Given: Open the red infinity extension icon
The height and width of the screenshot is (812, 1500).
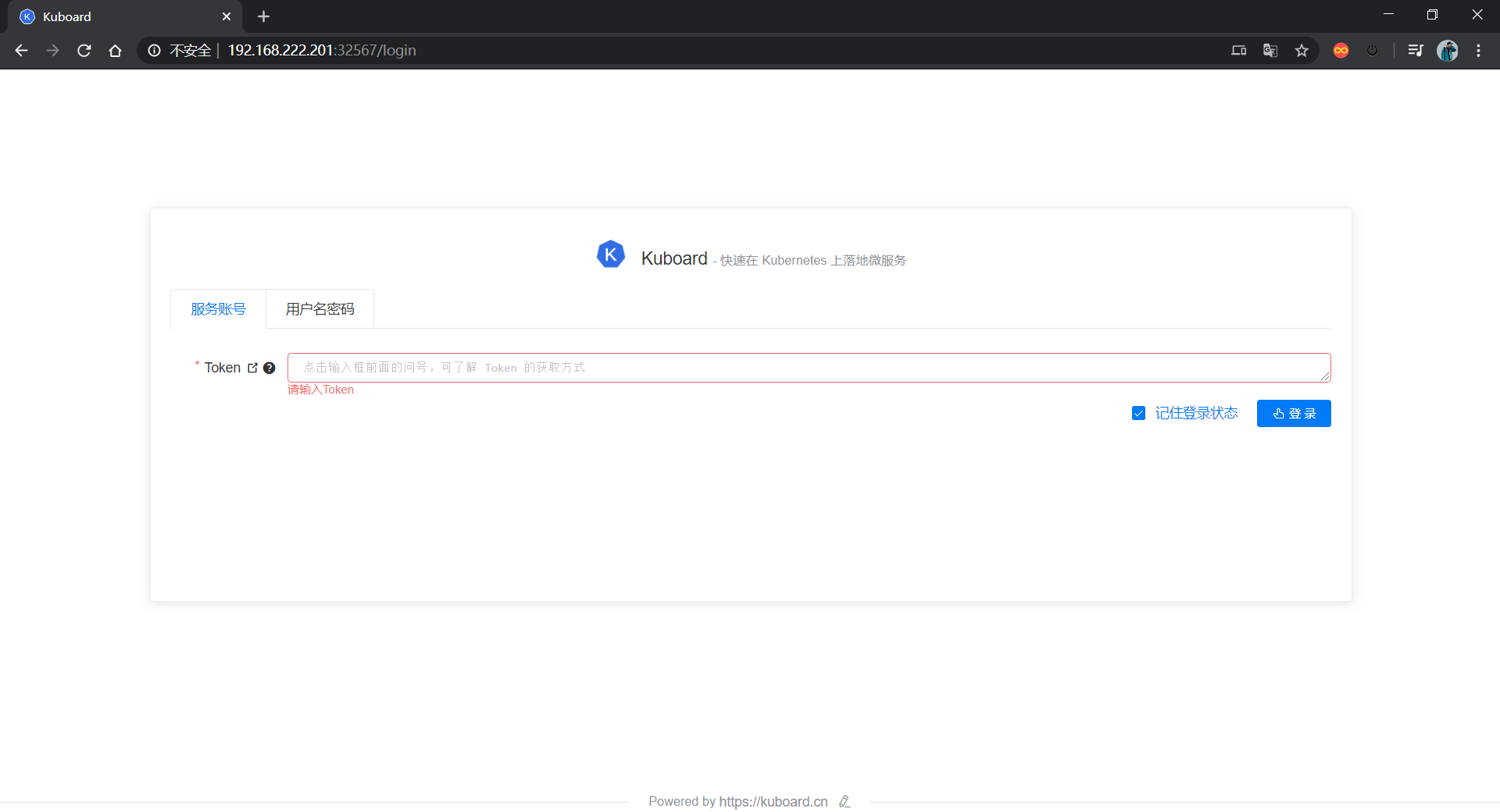Looking at the screenshot, I should [x=1341, y=51].
